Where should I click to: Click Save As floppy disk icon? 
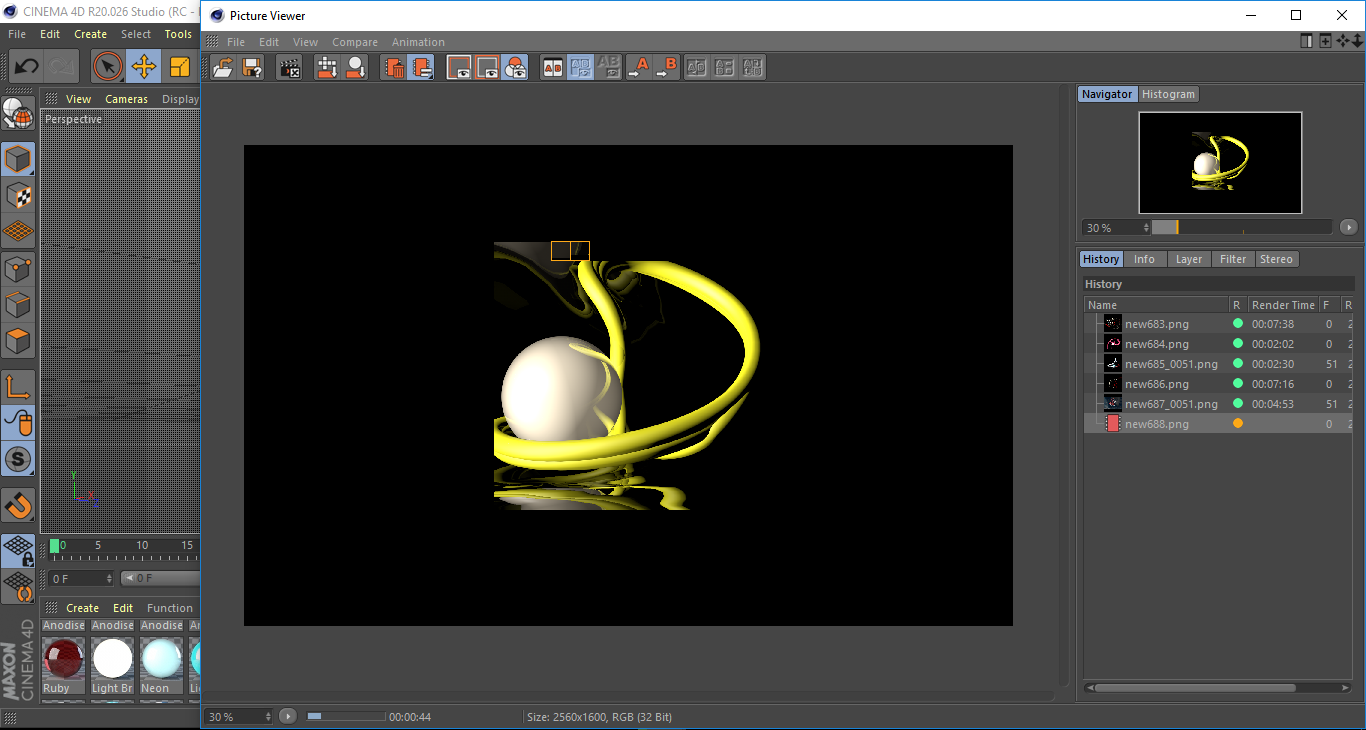coord(252,68)
